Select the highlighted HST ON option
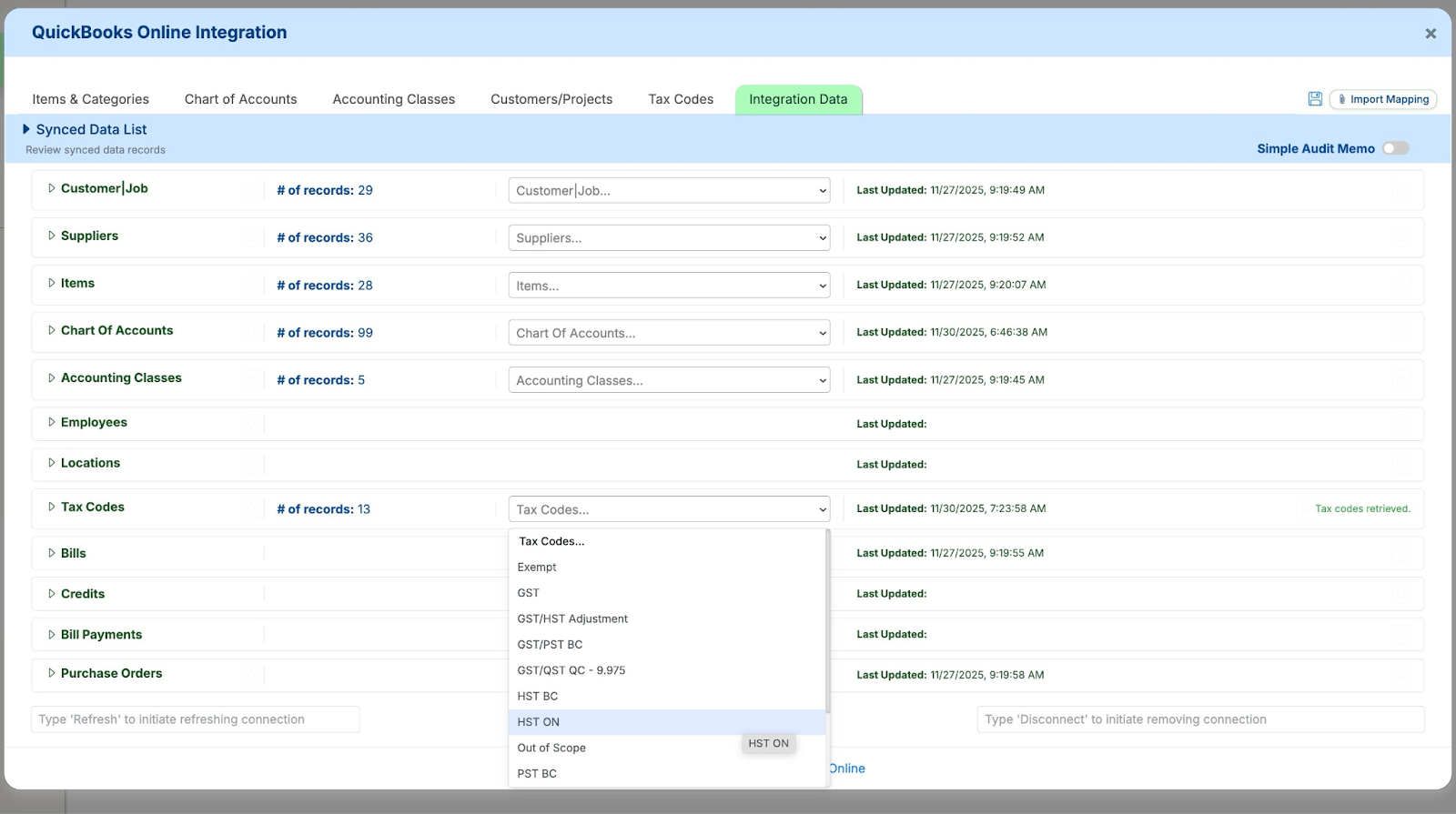Screen dimensions: 1456x814 click(x=667, y=722)
